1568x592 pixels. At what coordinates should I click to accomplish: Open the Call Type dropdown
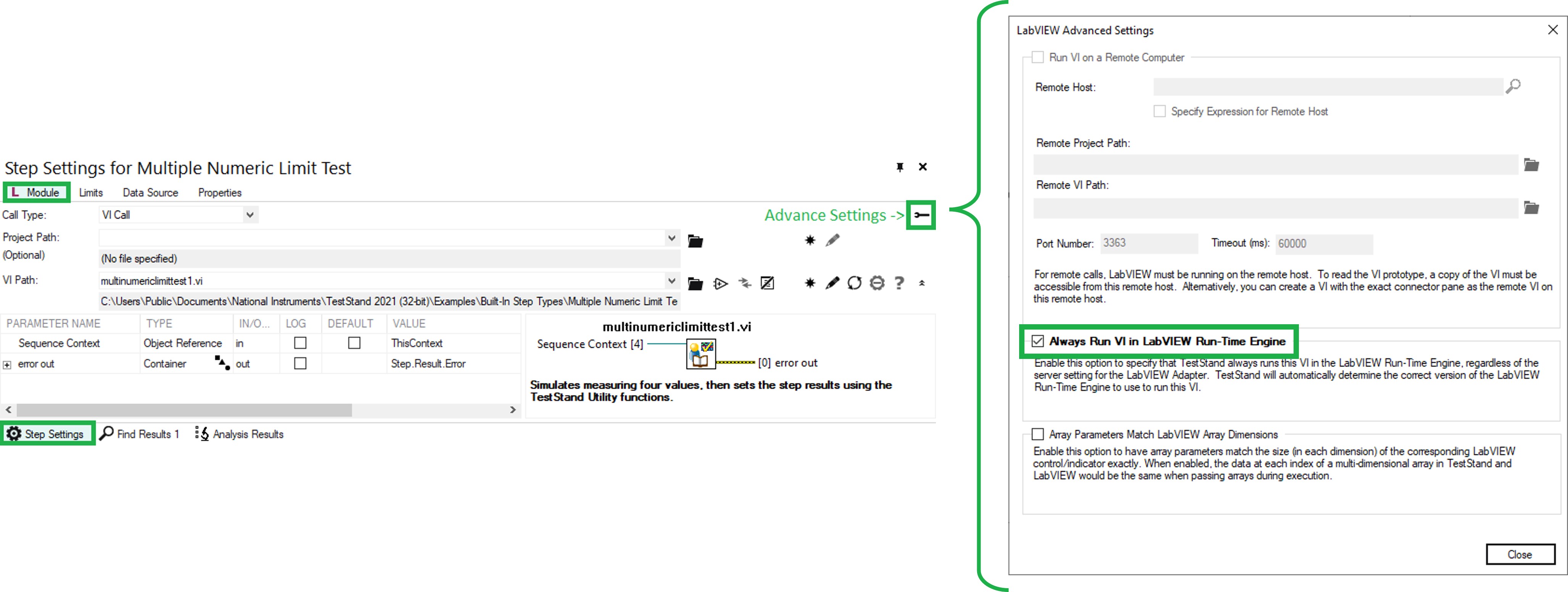click(250, 215)
